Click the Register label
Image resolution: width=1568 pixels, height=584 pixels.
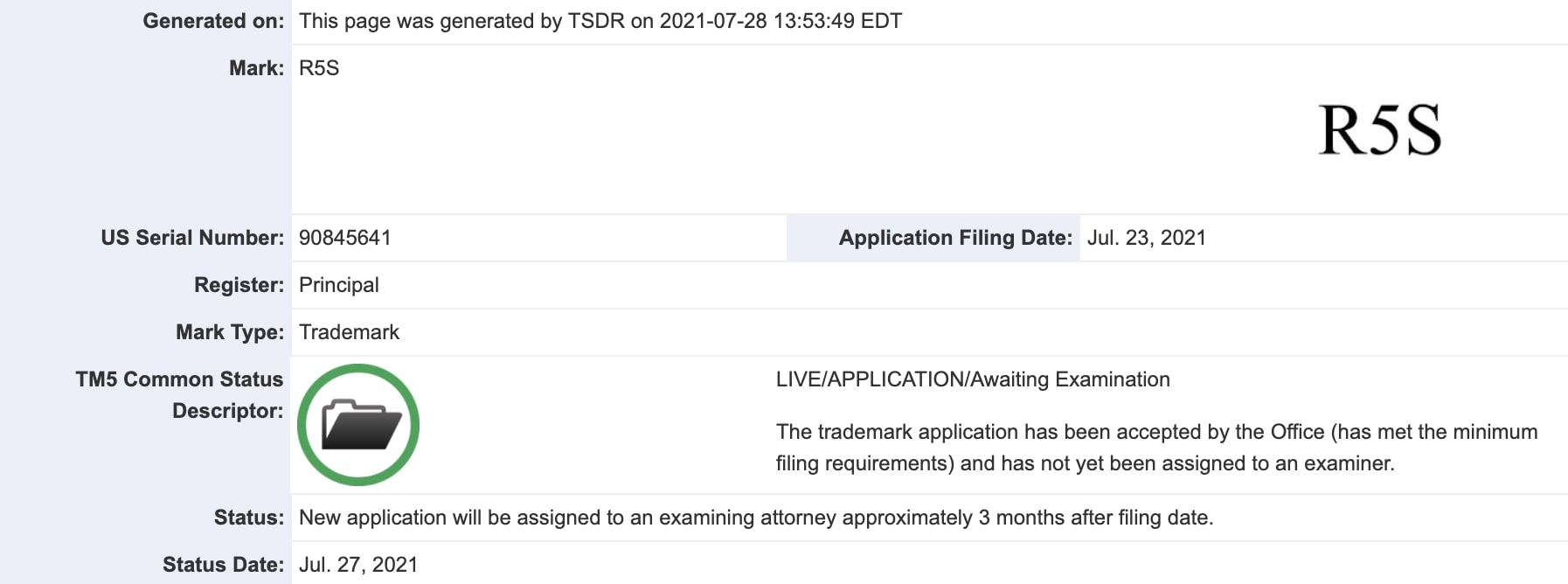click(x=239, y=285)
